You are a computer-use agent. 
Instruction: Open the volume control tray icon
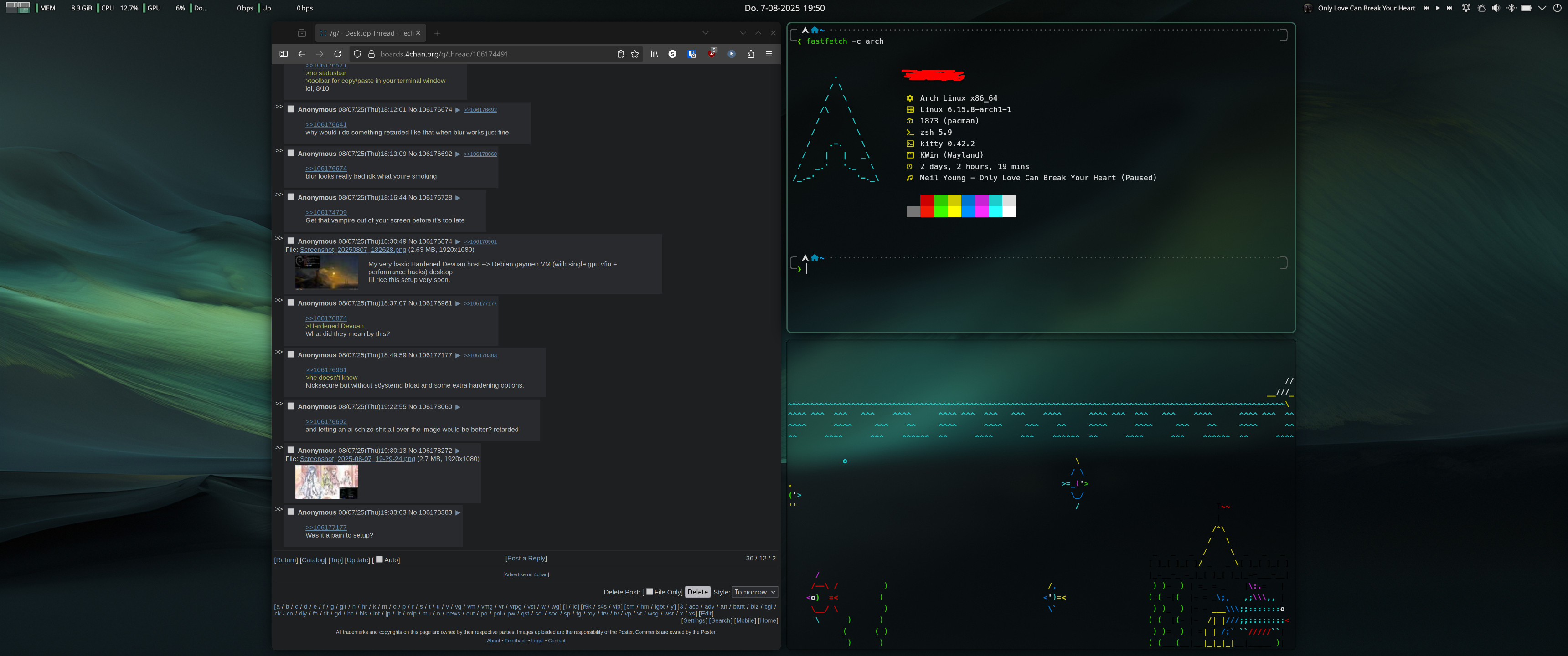(1496, 8)
